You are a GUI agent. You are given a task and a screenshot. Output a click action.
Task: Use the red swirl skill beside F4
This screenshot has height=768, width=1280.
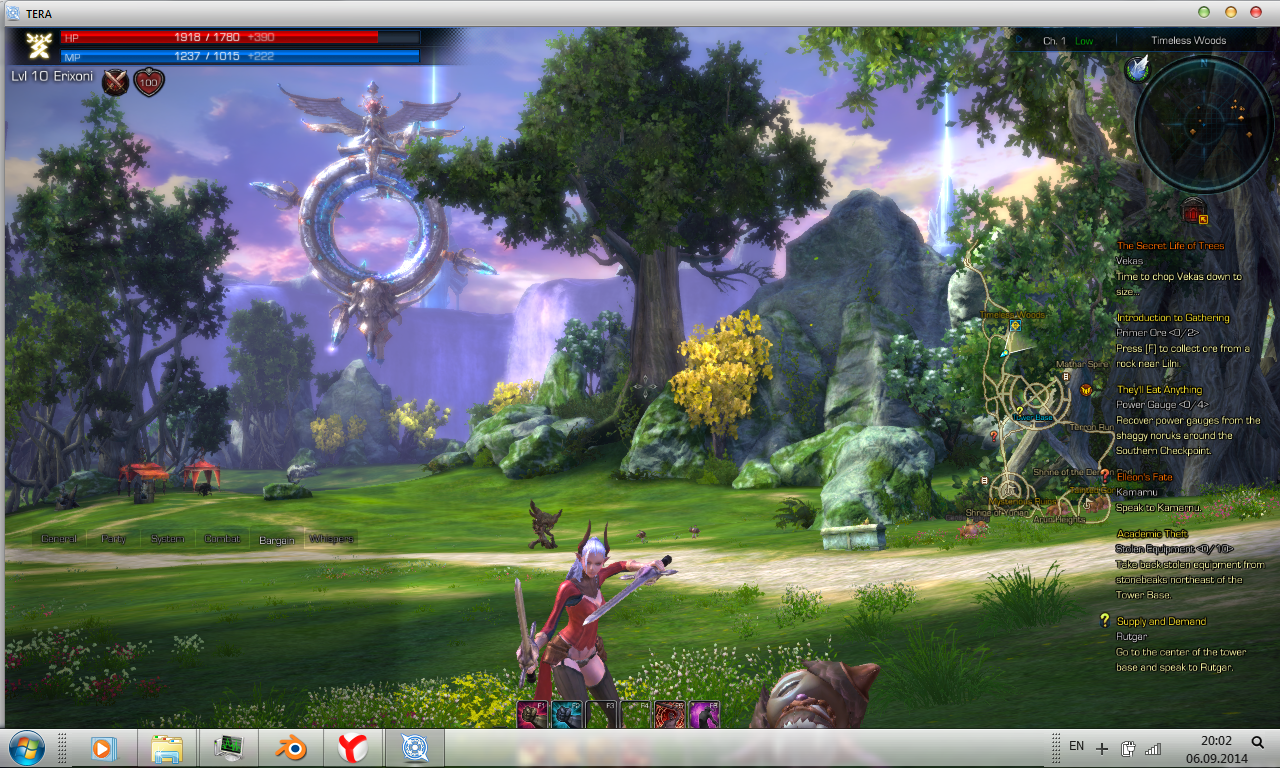click(x=669, y=714)
